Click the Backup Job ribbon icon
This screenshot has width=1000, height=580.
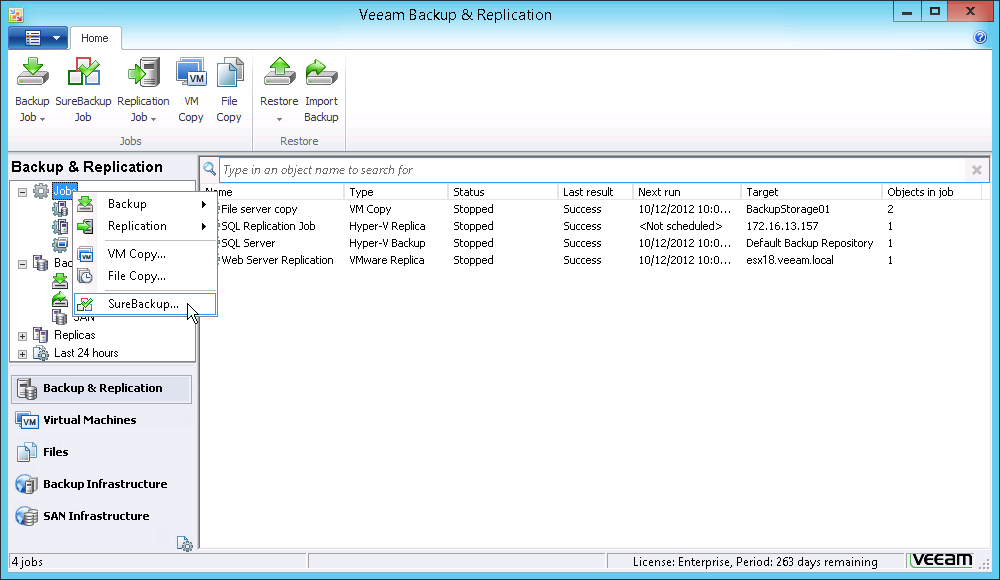(32, 72)
